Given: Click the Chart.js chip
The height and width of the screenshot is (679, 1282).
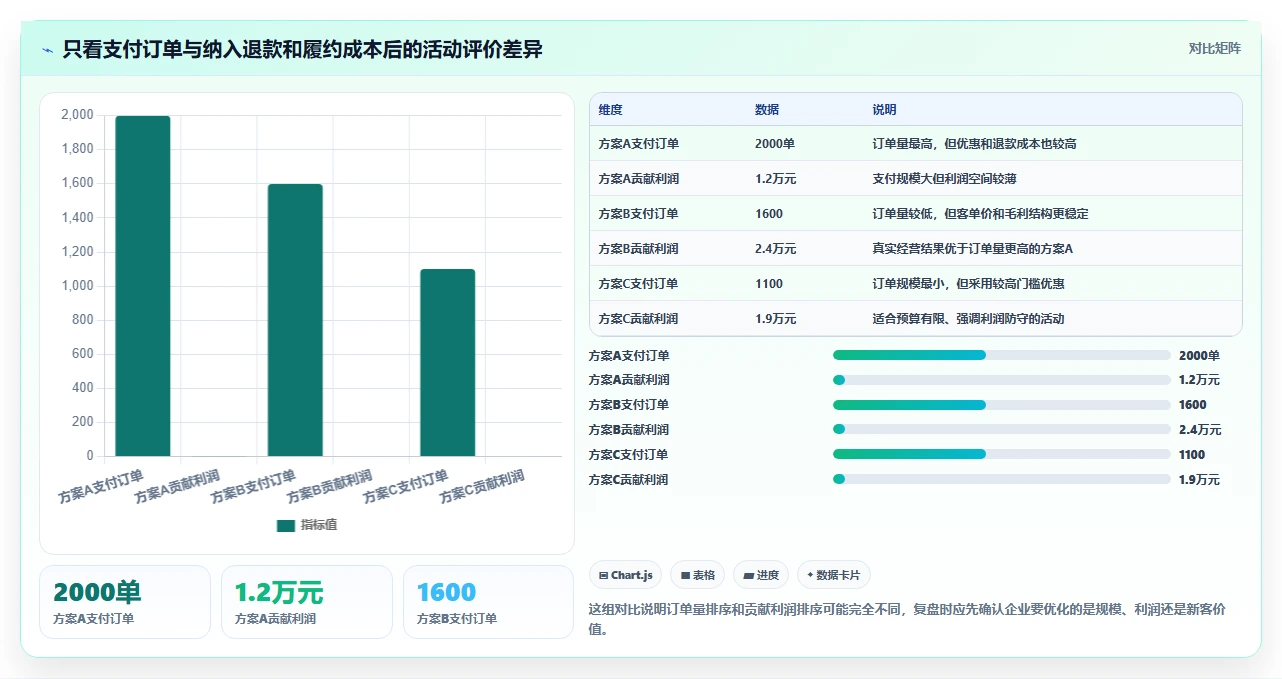Looking at the screenshot, I should (626, 575).
